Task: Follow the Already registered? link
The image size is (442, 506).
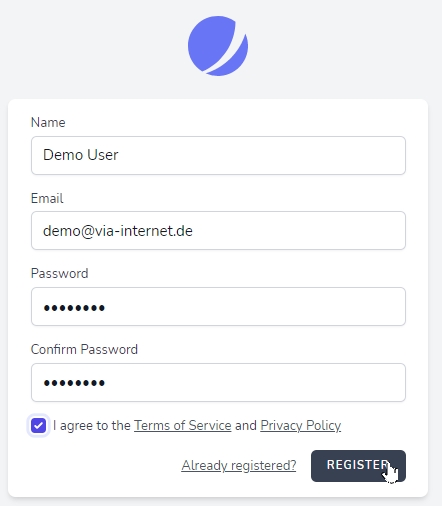Action: point(239,465)
